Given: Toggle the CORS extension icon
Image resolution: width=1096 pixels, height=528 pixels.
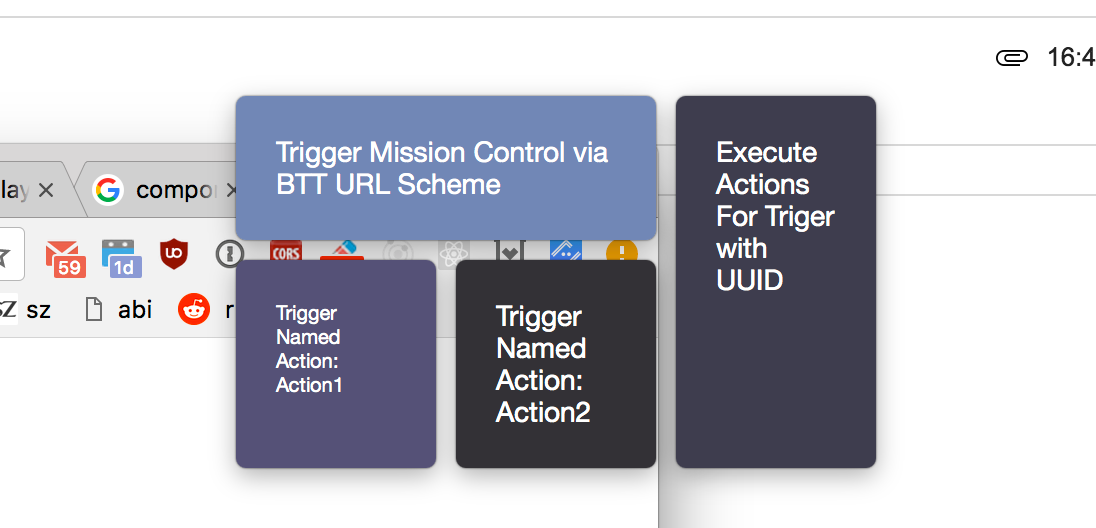Looking at the screenshot, I should coord(286,251).
